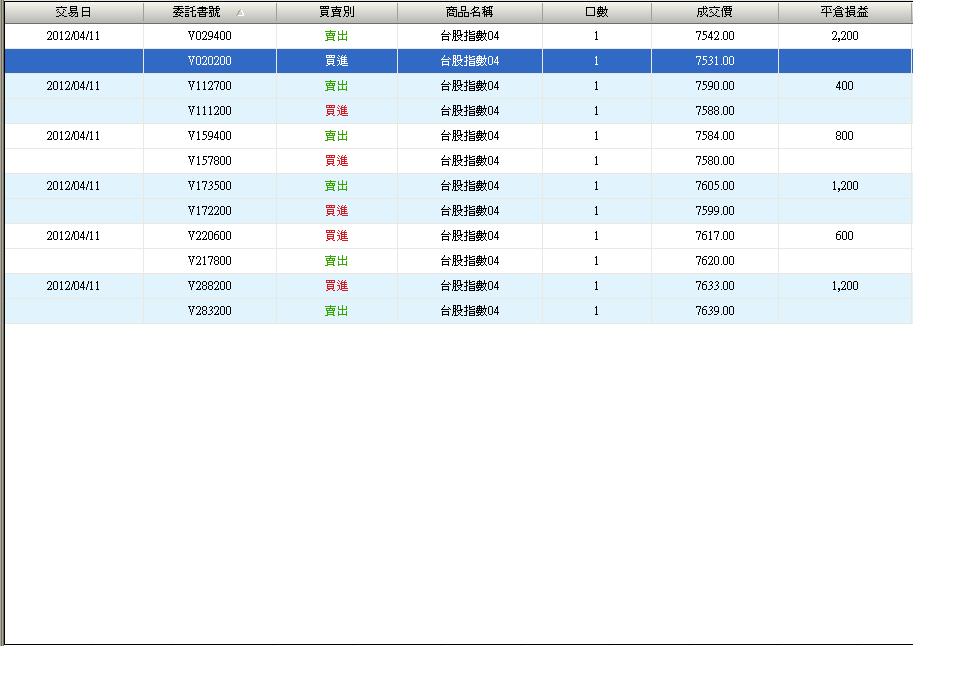Screen dimensions: 978x697
Task: Click date 2012/04/11 in V288200 row
Action: click(74, 286)
